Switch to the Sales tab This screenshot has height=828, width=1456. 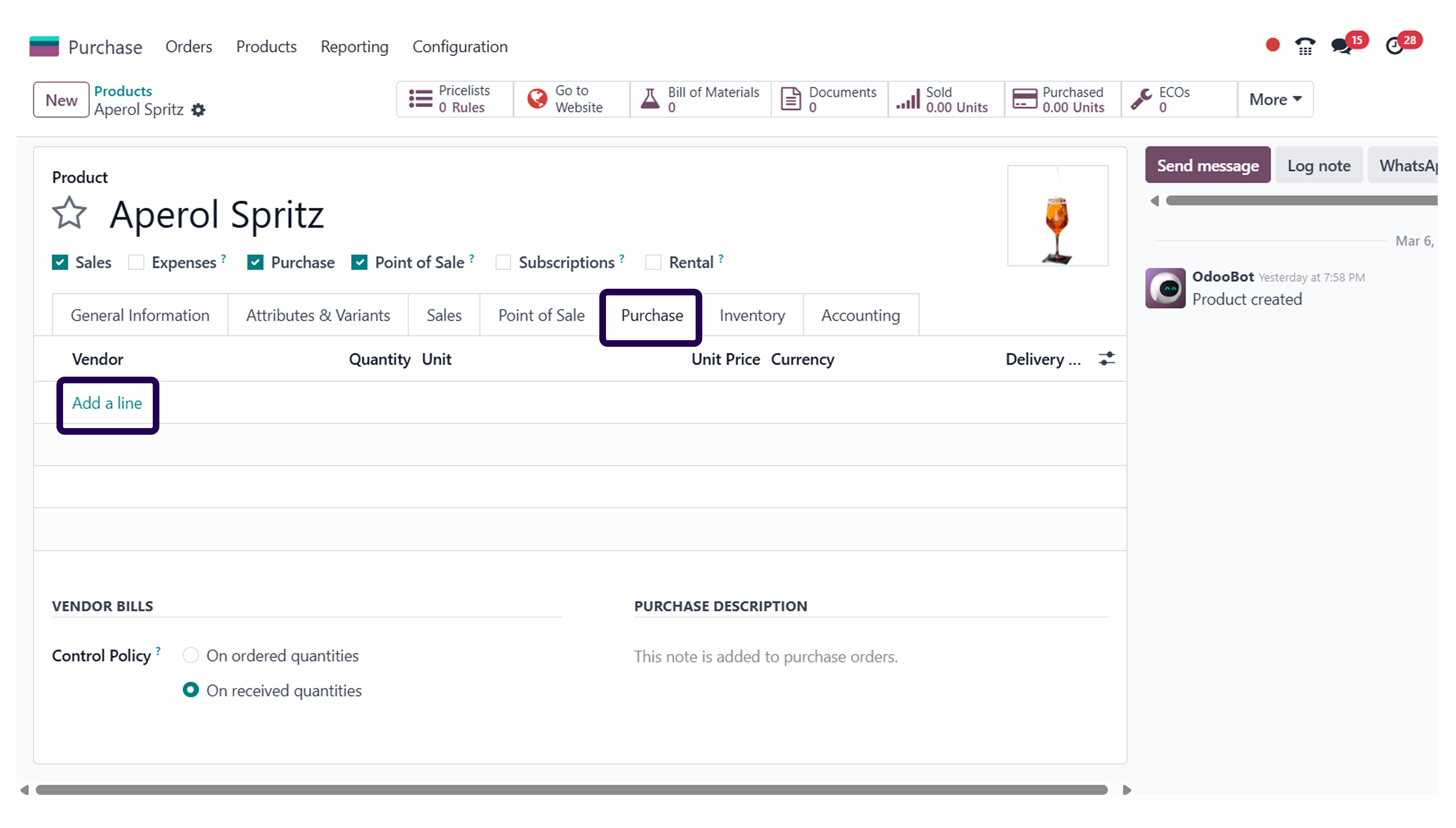[x=444, y=315]
